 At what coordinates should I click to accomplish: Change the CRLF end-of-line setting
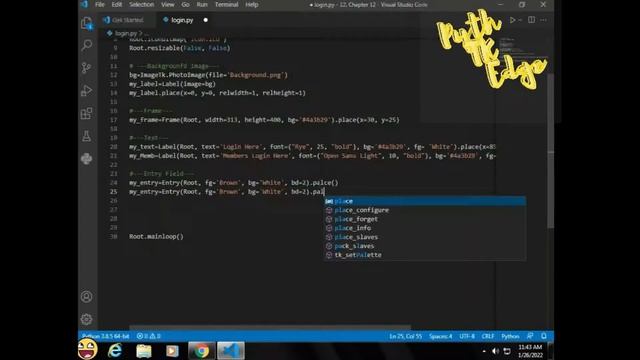488,336
